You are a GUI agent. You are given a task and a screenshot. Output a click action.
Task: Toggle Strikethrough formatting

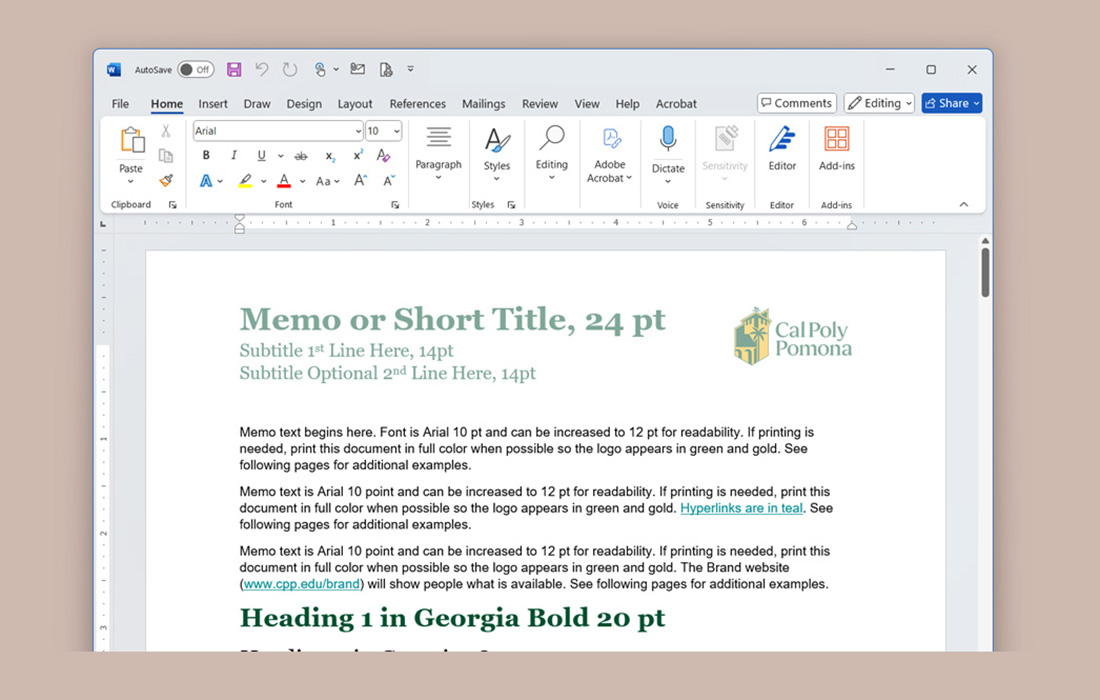point(301,156)
